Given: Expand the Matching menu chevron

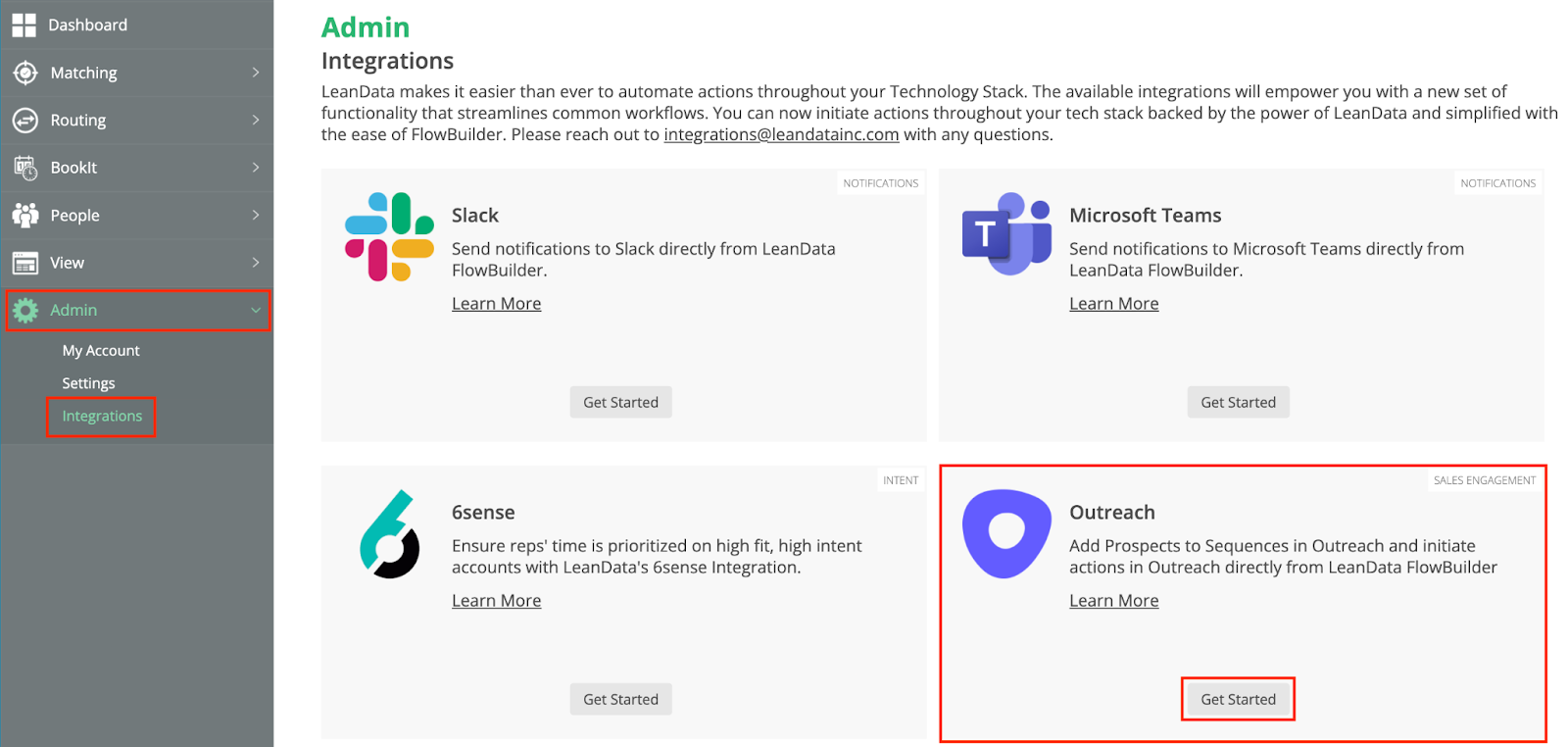Looking at the screenshot, I should pyautogui.click(x=256, y=73).
